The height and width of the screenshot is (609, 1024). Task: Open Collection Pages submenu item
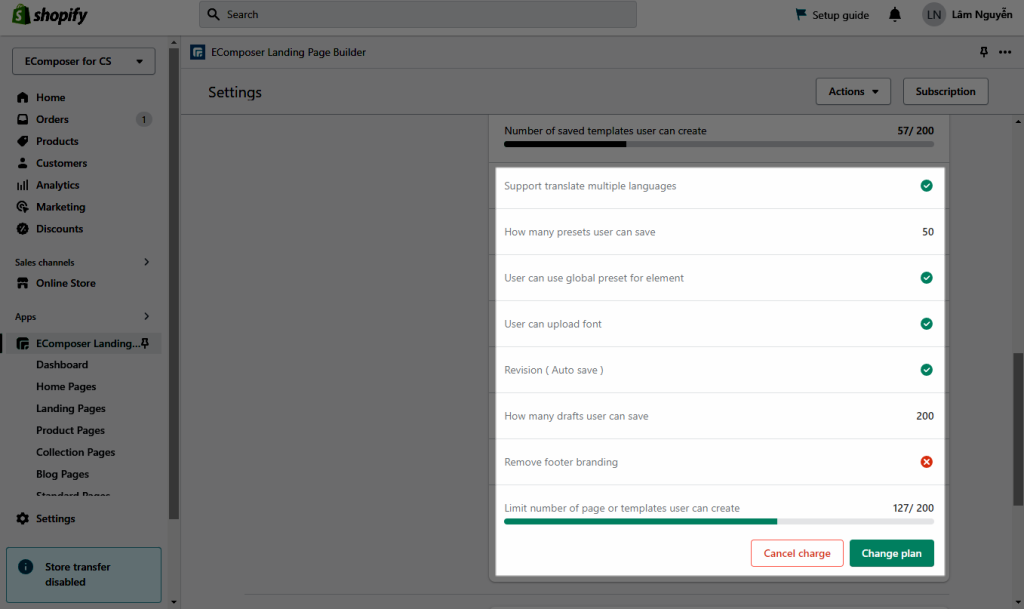75,452
